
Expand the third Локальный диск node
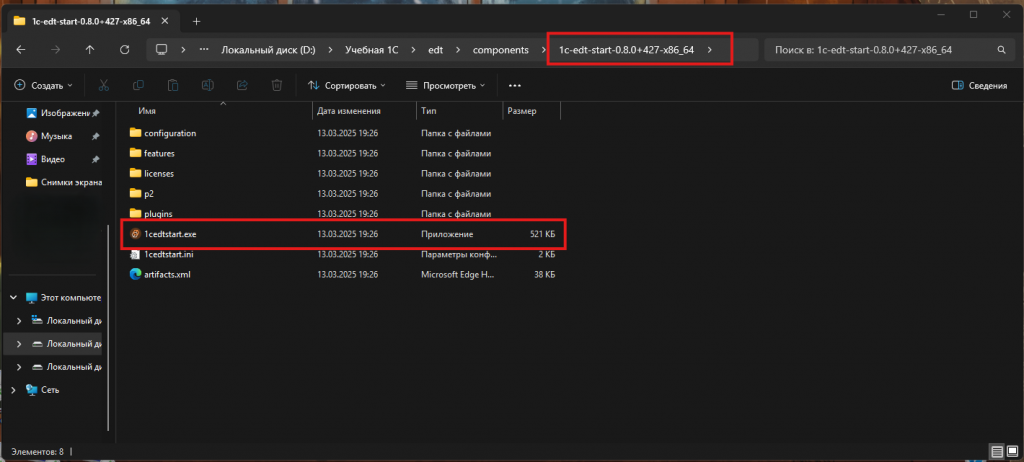click(x=19, y=367)
